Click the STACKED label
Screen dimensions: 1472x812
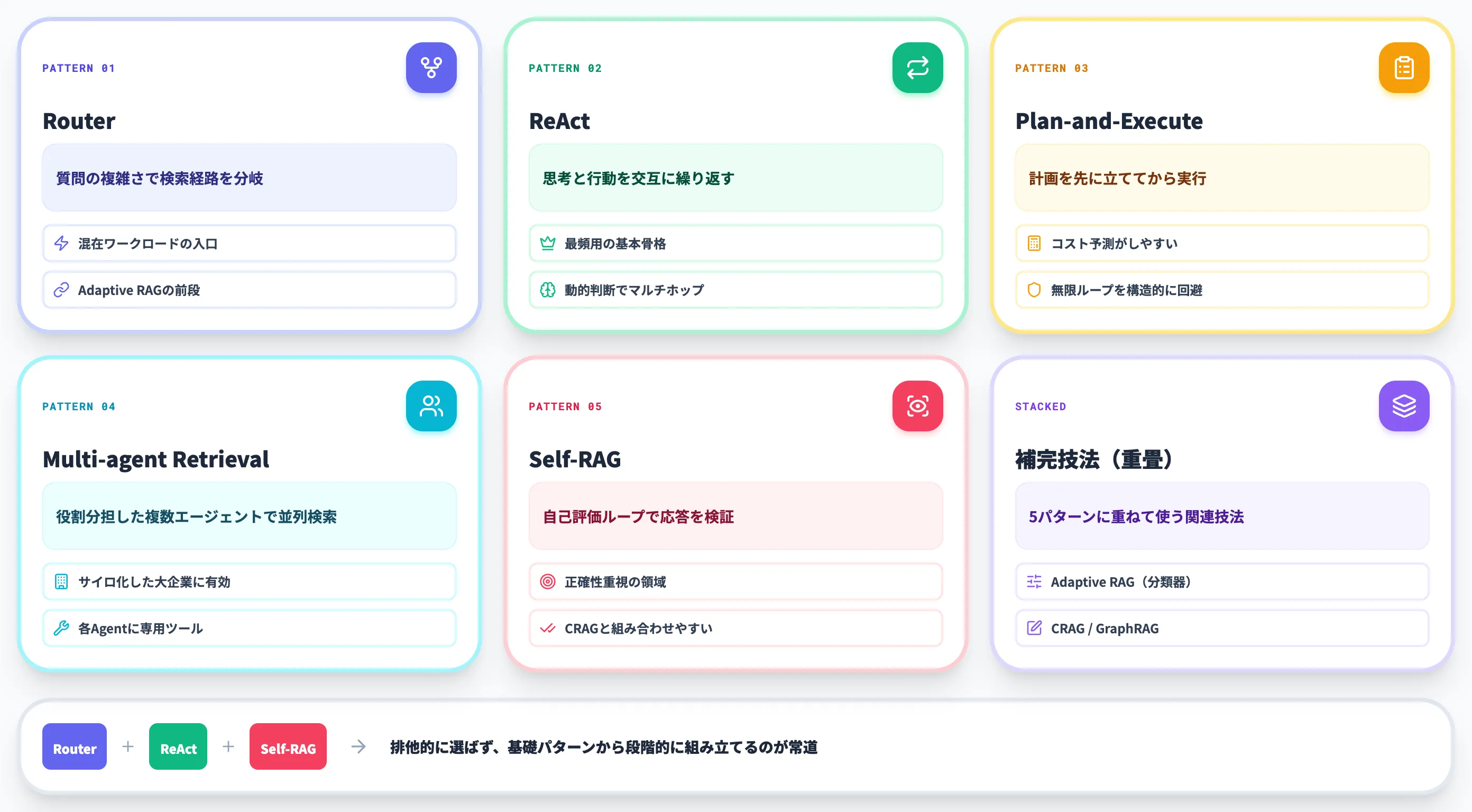point(1041,407)
